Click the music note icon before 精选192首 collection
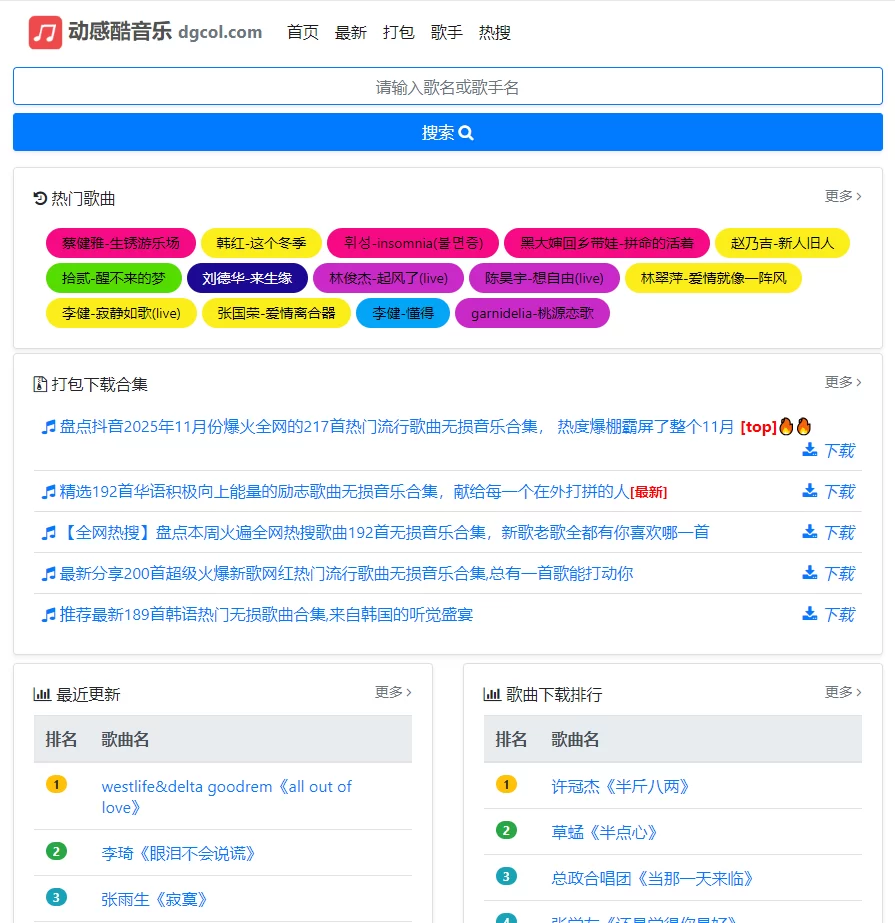 tap(47, 491)
